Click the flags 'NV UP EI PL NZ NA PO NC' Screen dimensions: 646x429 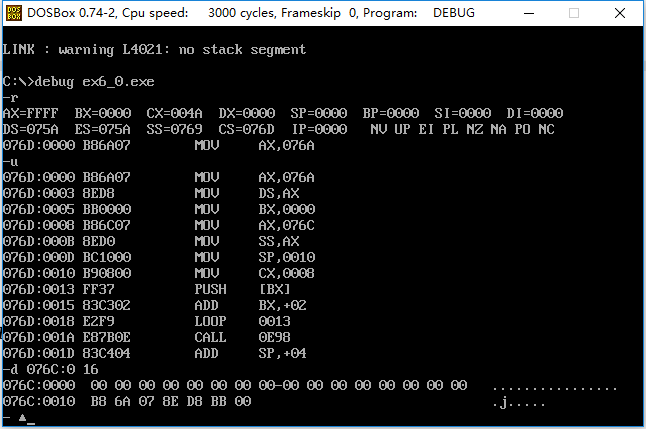point(462,129)
